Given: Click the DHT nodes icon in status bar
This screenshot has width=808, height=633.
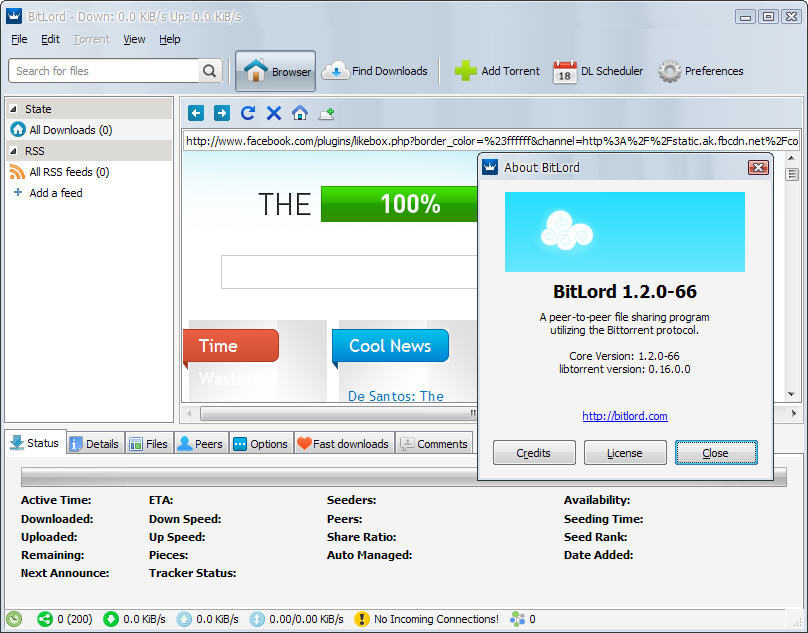Looking at the screenshot, I should click(x=517, y=619).
